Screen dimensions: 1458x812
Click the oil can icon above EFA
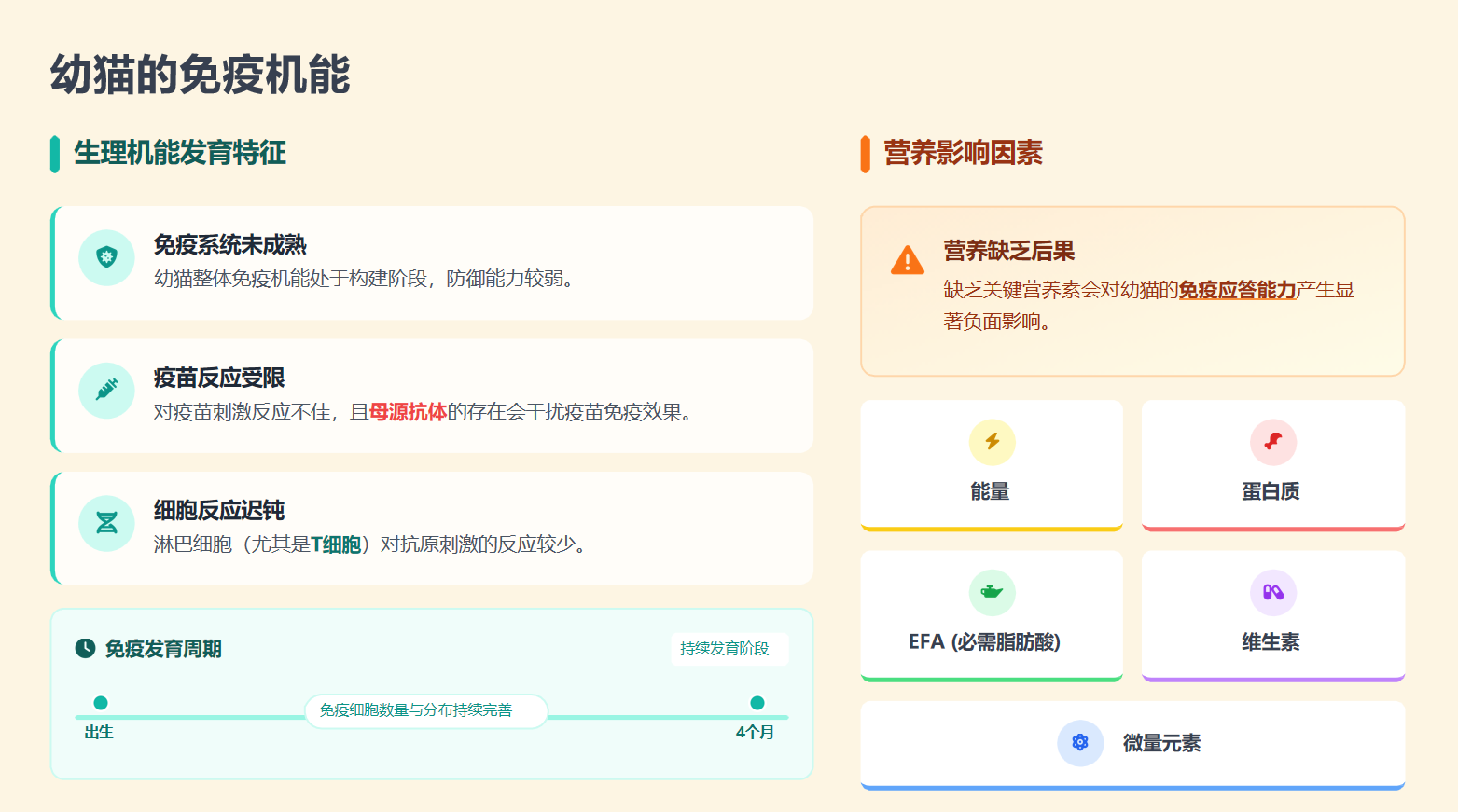point(992,592)
